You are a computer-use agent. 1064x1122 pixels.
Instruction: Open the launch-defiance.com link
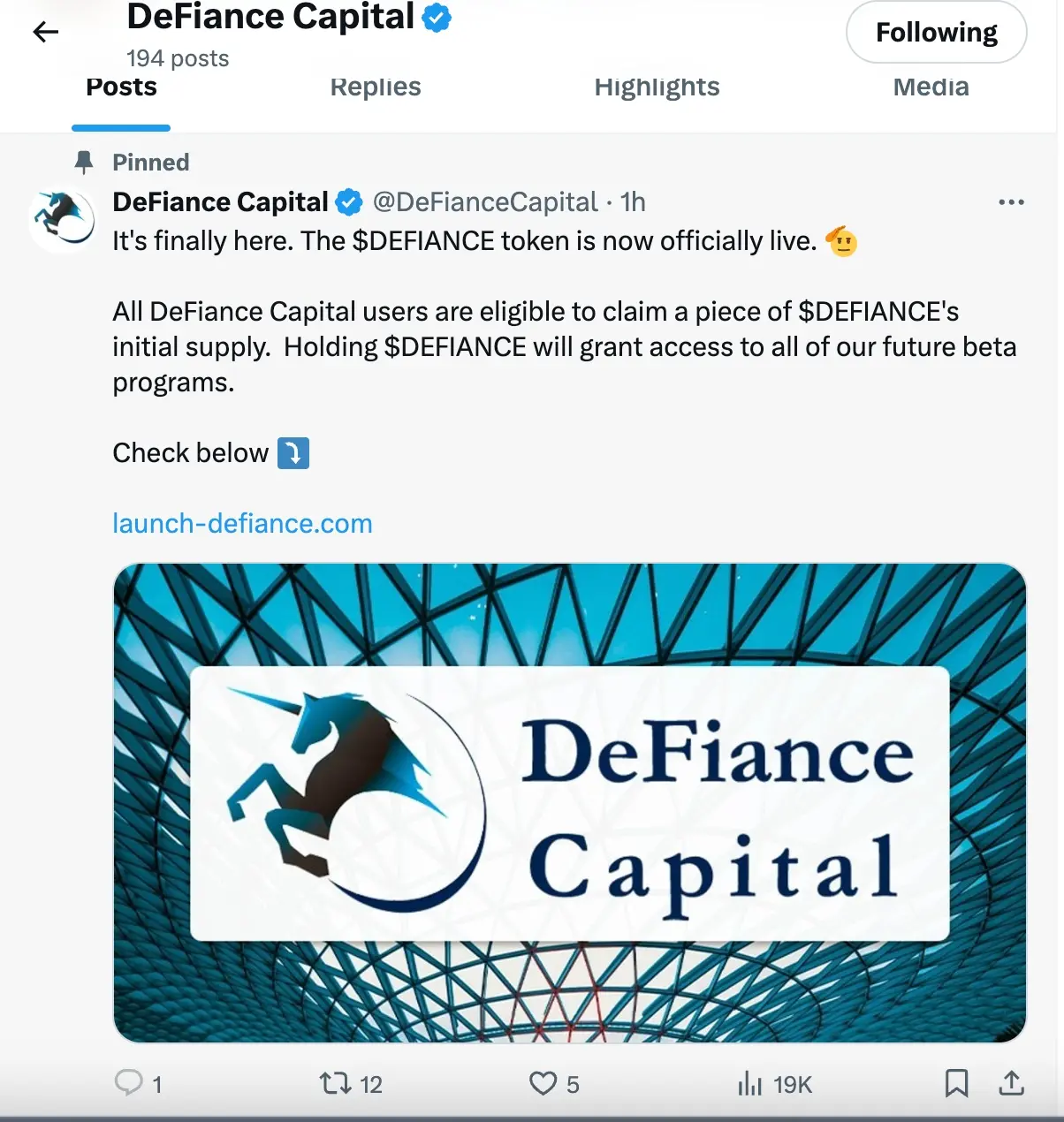point(242,523)
